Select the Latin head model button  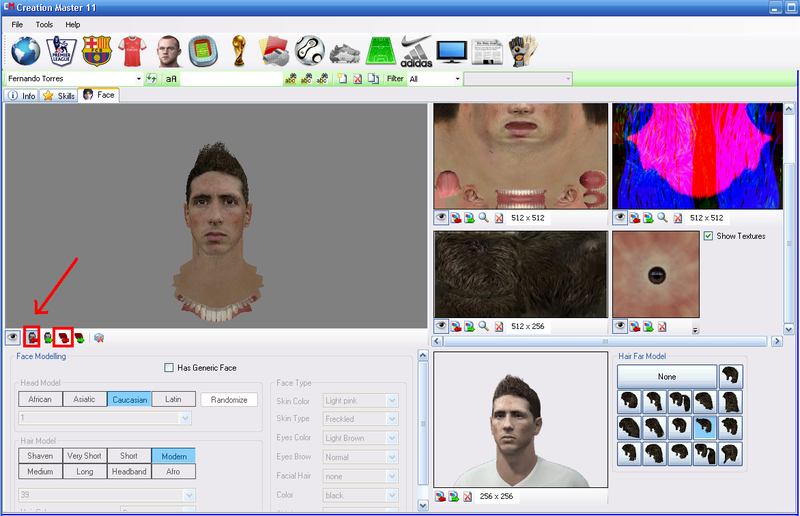[173, 399]
